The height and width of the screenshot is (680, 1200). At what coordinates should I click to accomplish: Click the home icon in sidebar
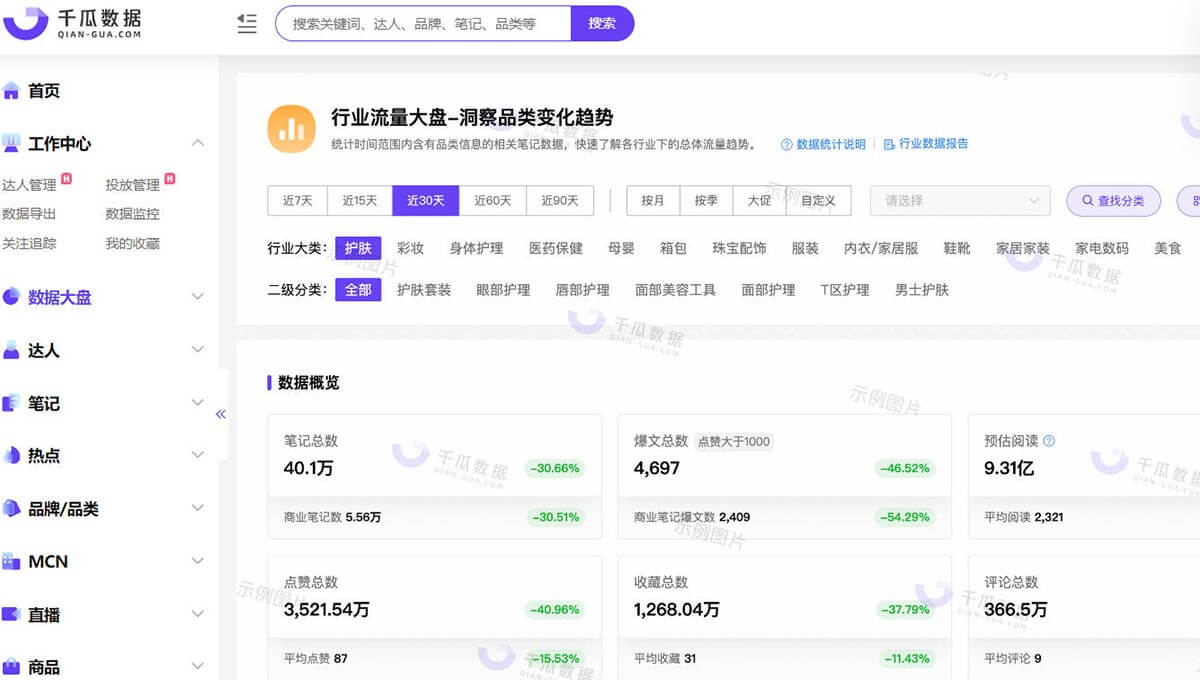click(x=12, y=91)
